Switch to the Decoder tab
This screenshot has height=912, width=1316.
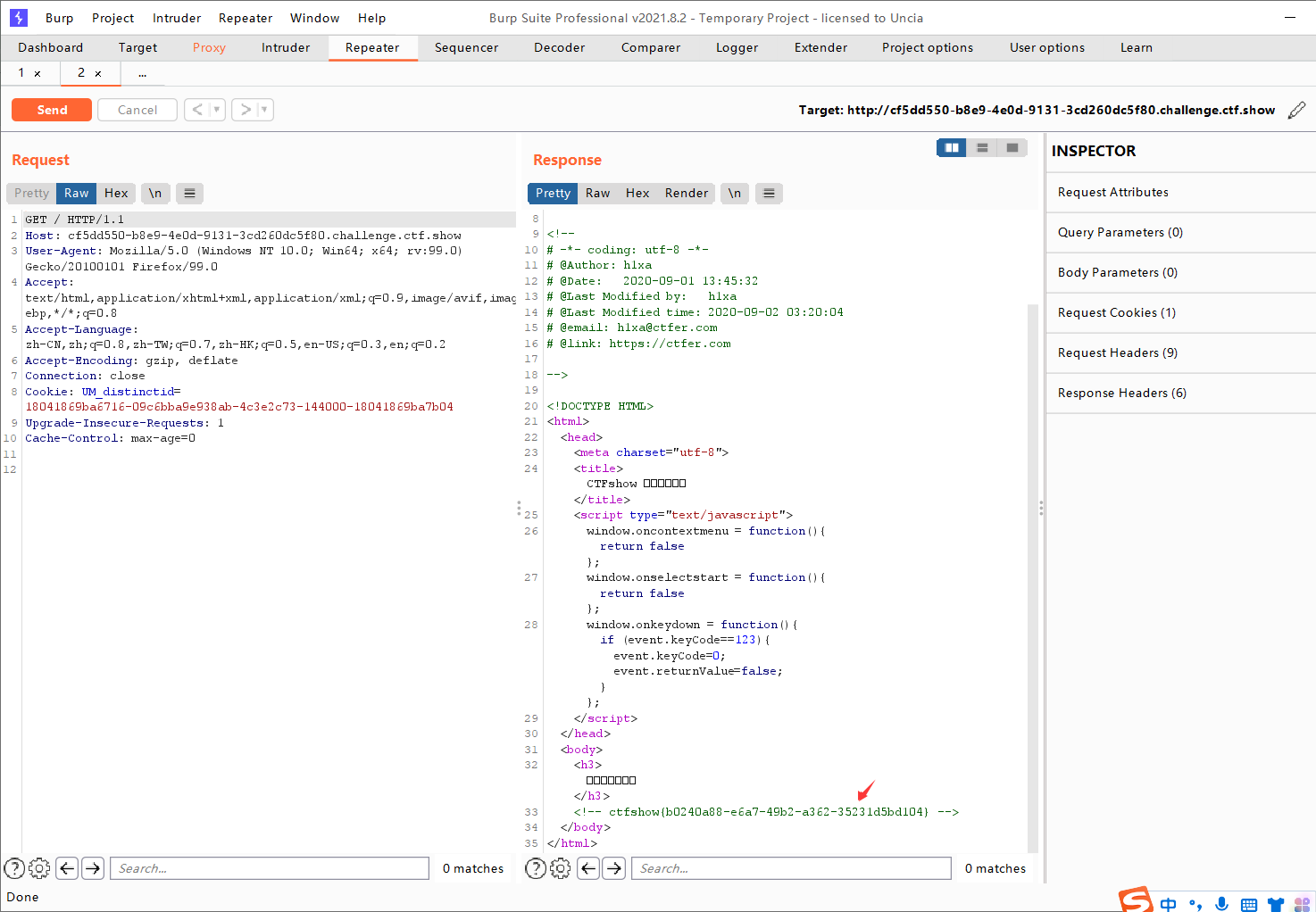click(x=560, y=47)
